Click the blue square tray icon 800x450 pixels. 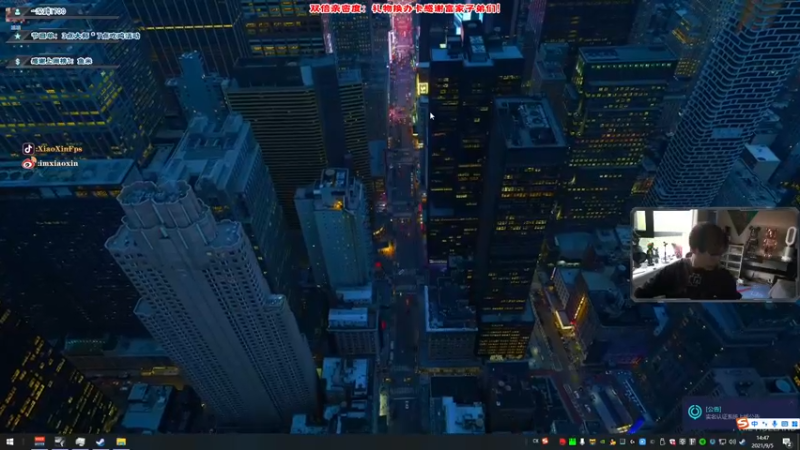[x=642, y=442]
